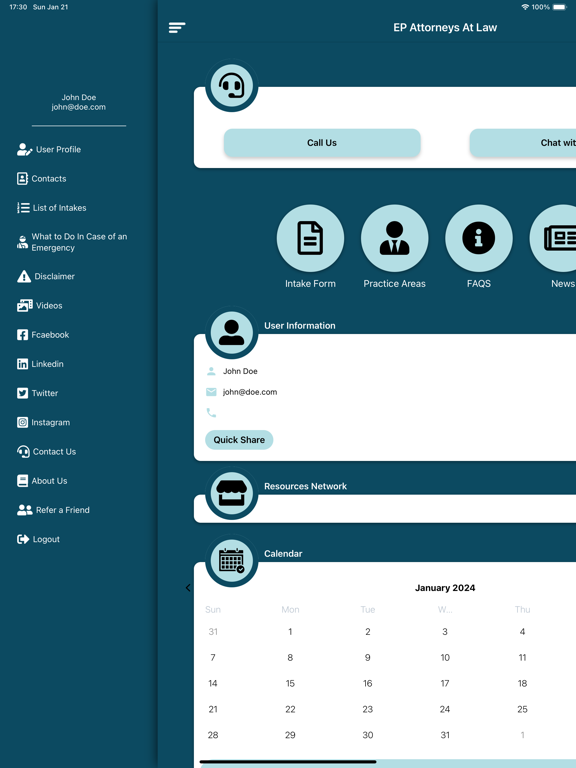Image resolution: width=576 pixels, height=768 pixels.
Task: Select January 18 on the calendar
Action: (x=522, y=683)
